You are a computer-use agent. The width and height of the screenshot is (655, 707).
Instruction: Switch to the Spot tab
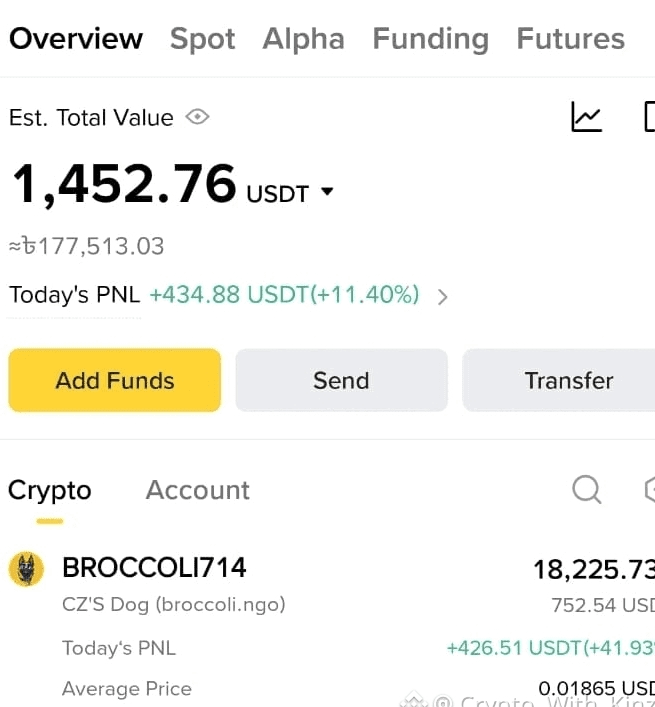coord(202,39)
